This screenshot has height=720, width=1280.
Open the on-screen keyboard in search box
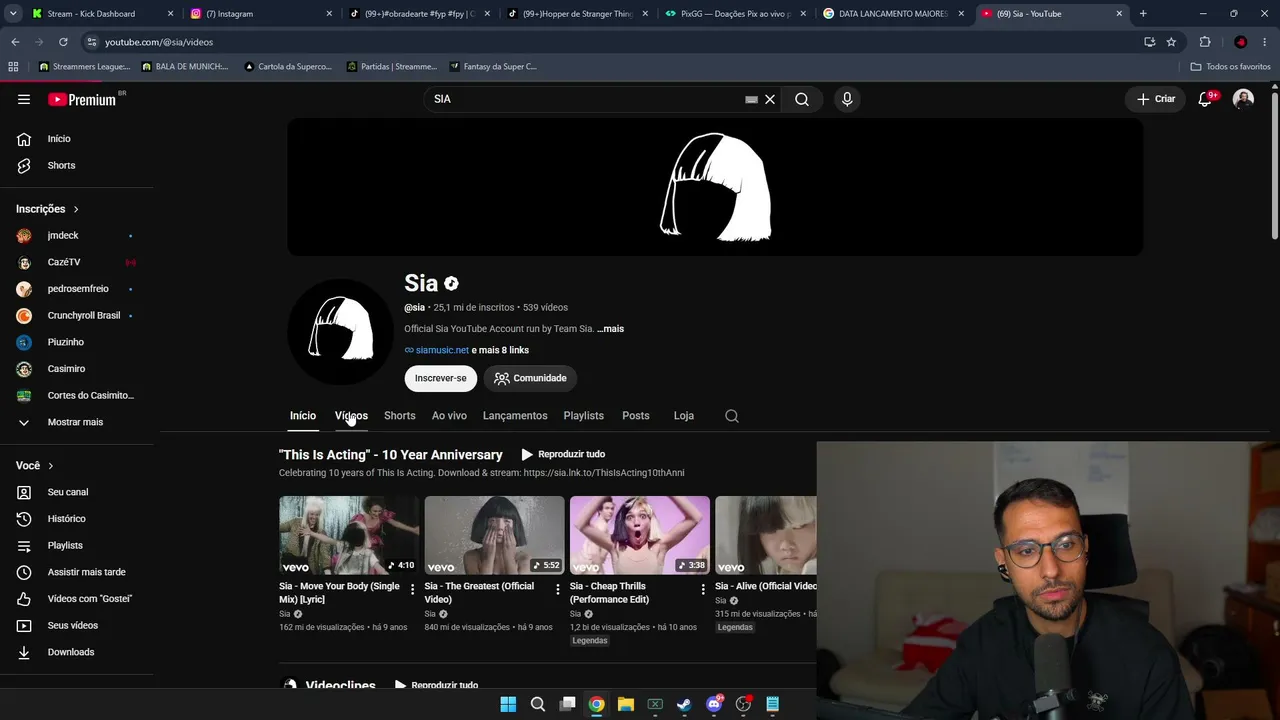click(751, 99)
